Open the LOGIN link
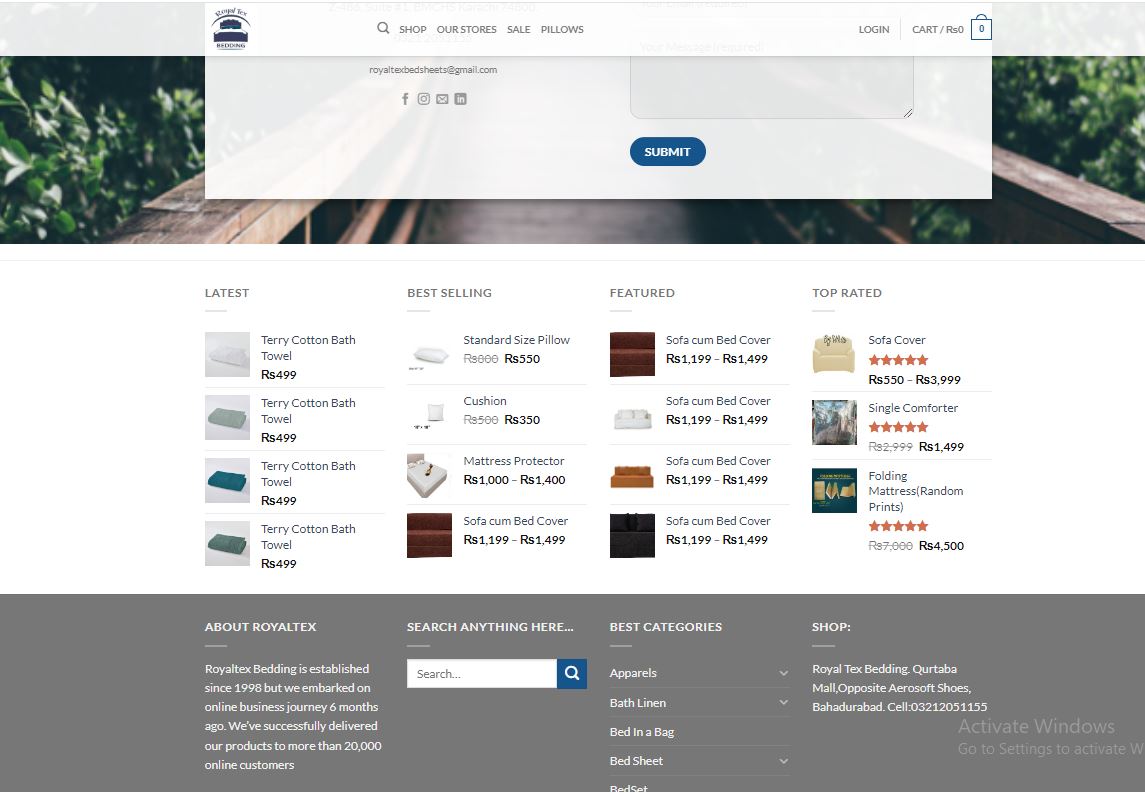 point(874,29)
